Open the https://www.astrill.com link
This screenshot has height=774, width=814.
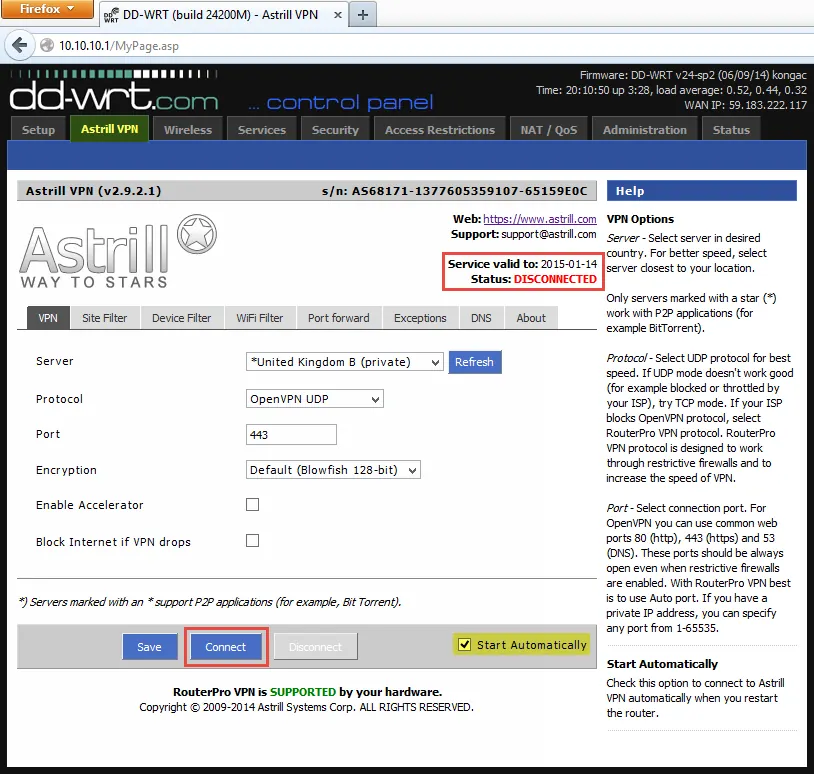click(539, 219)
